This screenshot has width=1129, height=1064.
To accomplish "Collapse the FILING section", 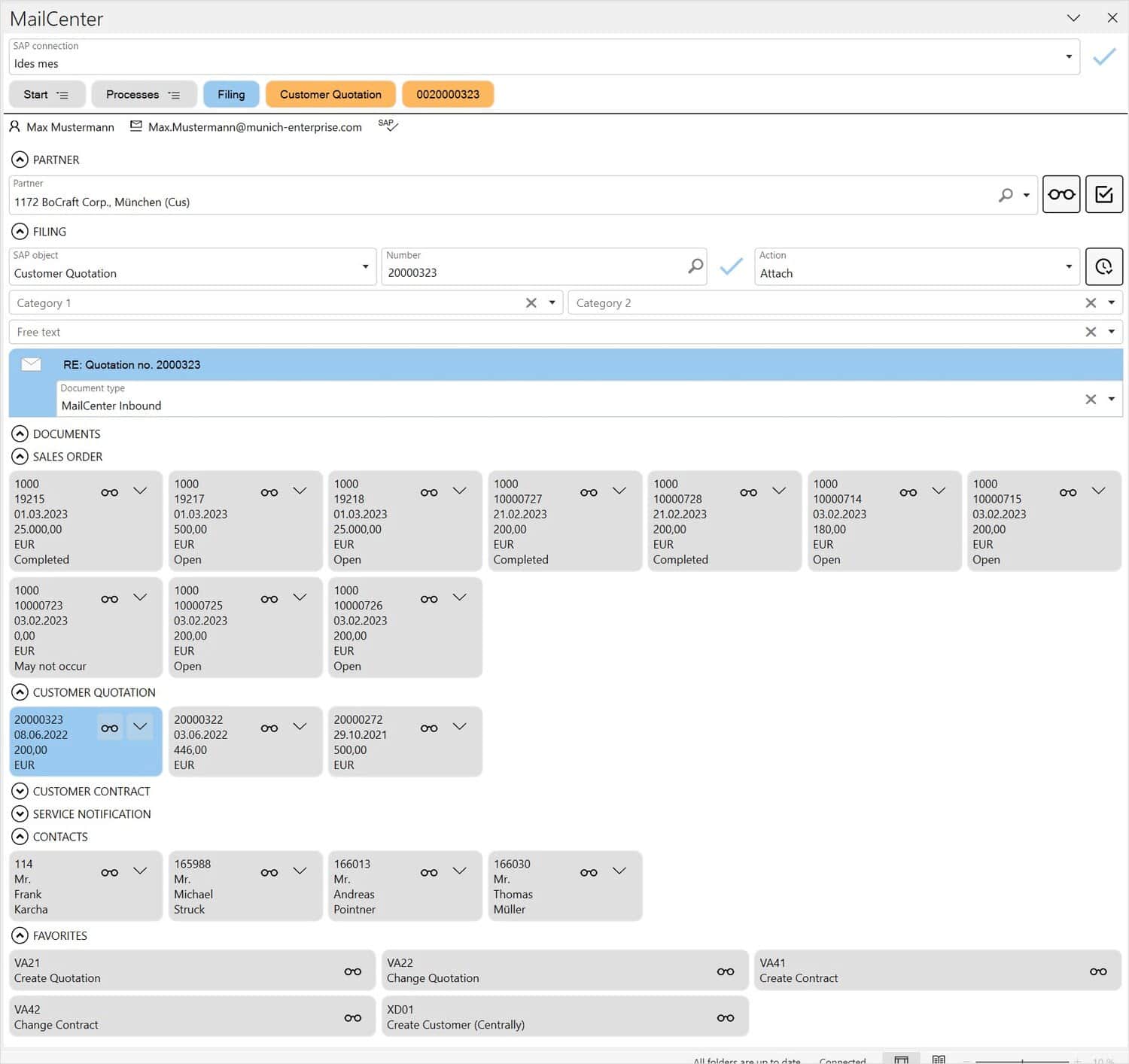I will coord(20,232).
